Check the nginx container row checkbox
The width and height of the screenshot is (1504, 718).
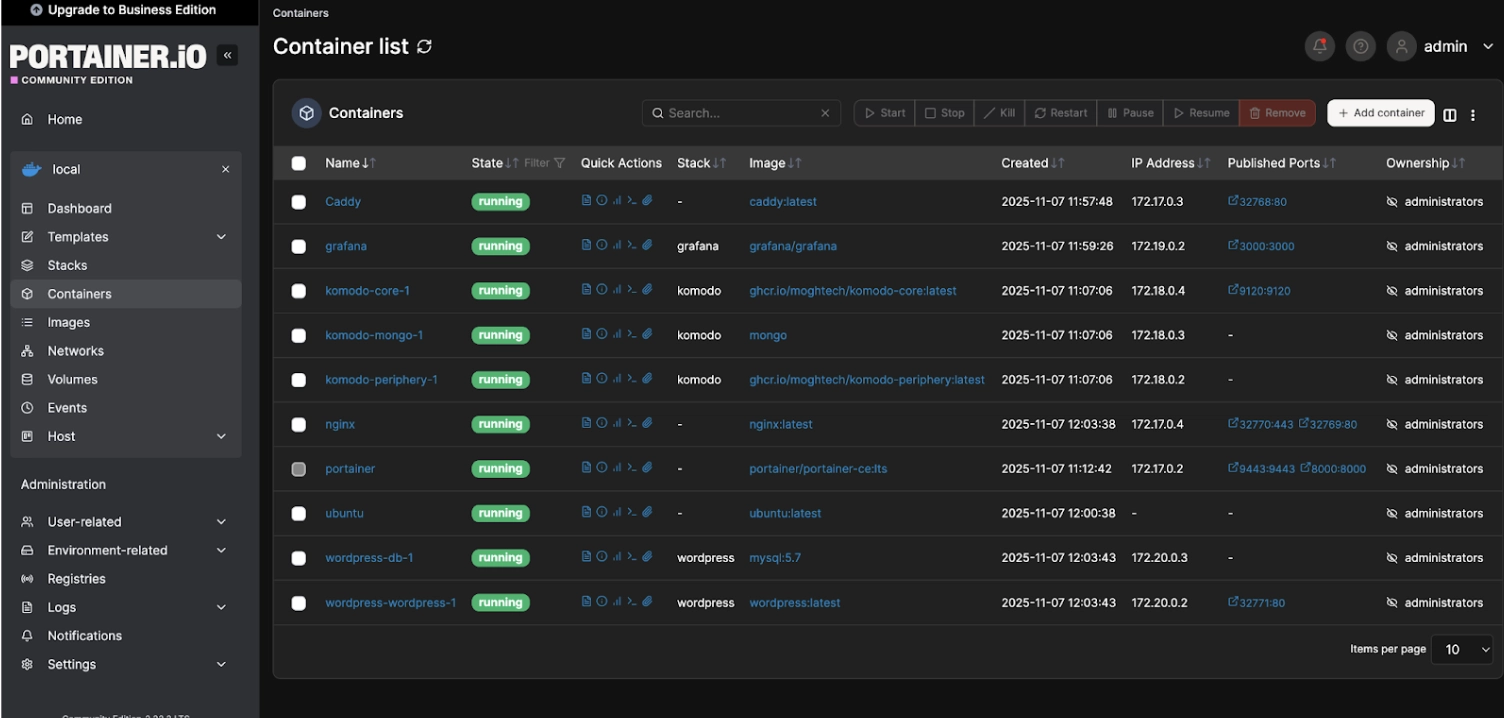click(x=298, y=423)
